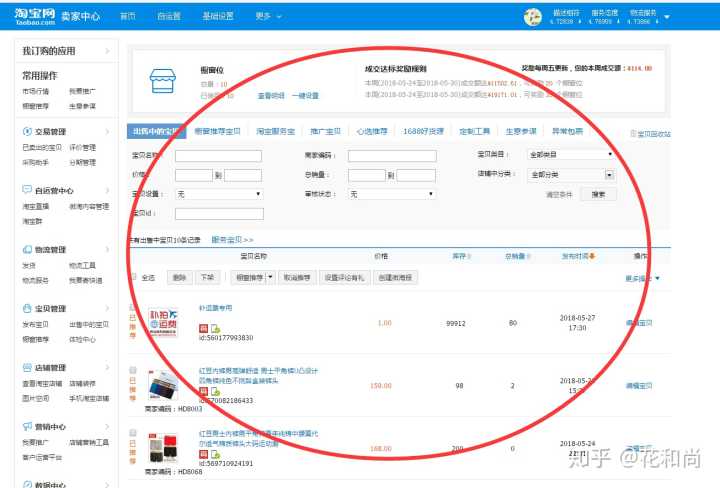
Task: Open the 宝贝设置 dropdown
Action: point(219,194)
